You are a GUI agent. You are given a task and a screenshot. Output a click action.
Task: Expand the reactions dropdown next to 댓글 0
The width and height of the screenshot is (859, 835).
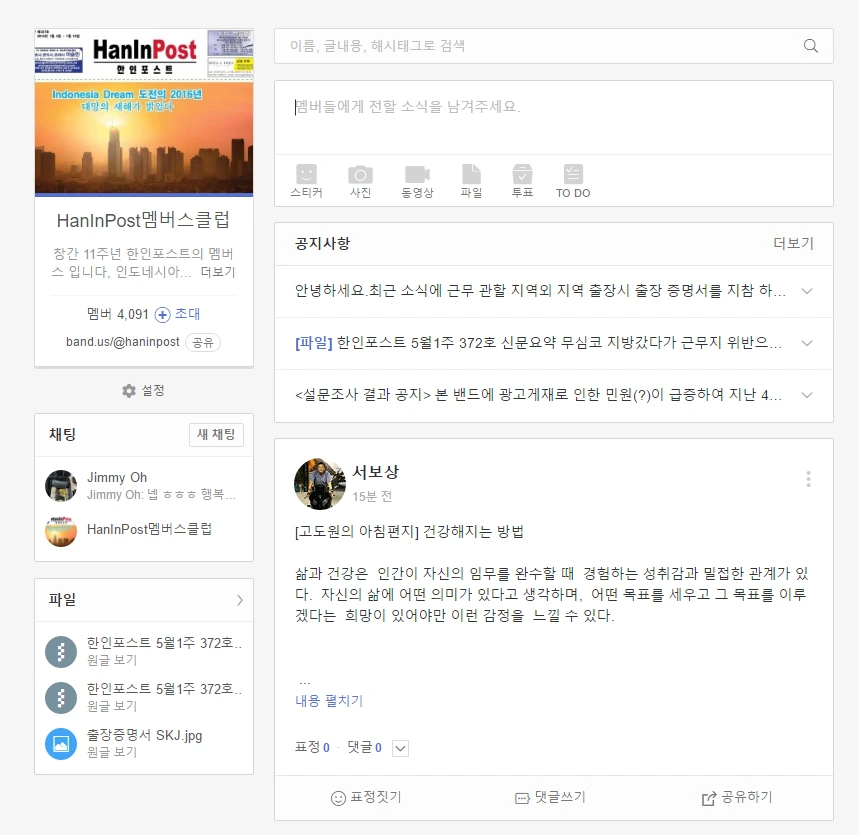400,748
